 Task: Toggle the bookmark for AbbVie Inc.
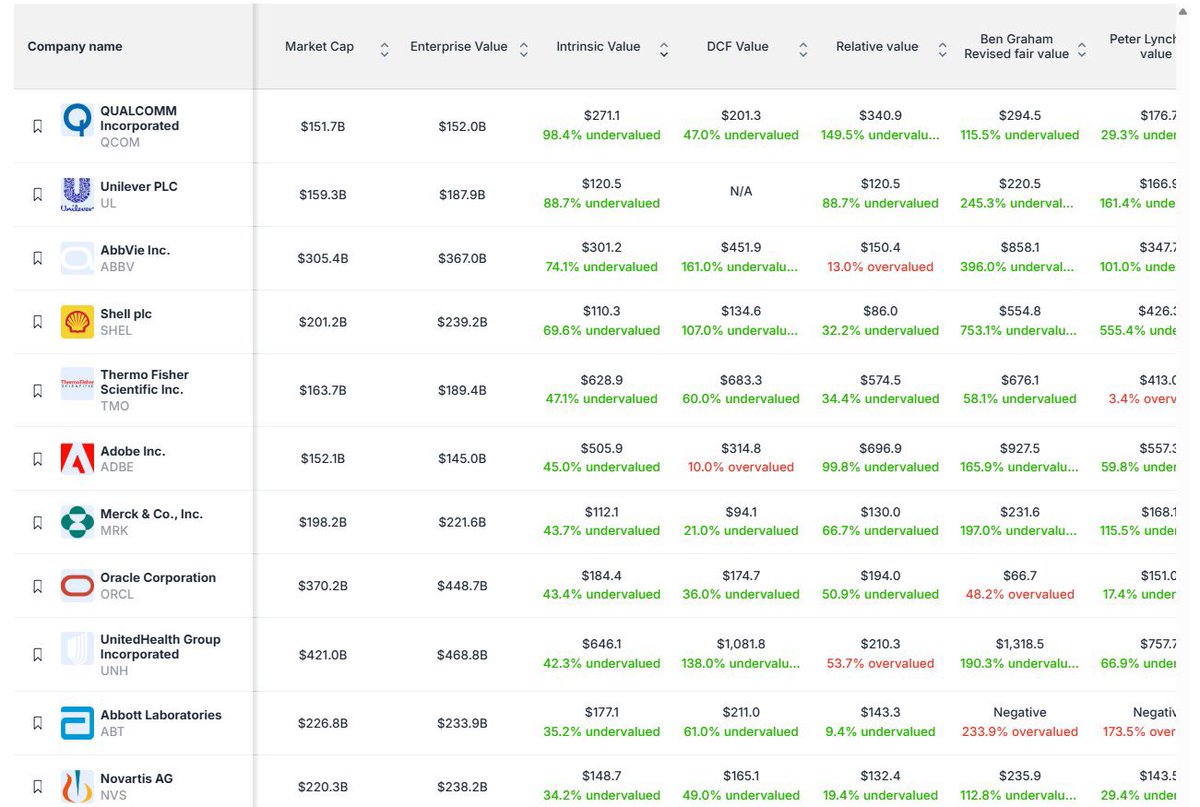[x=37, y=257]
